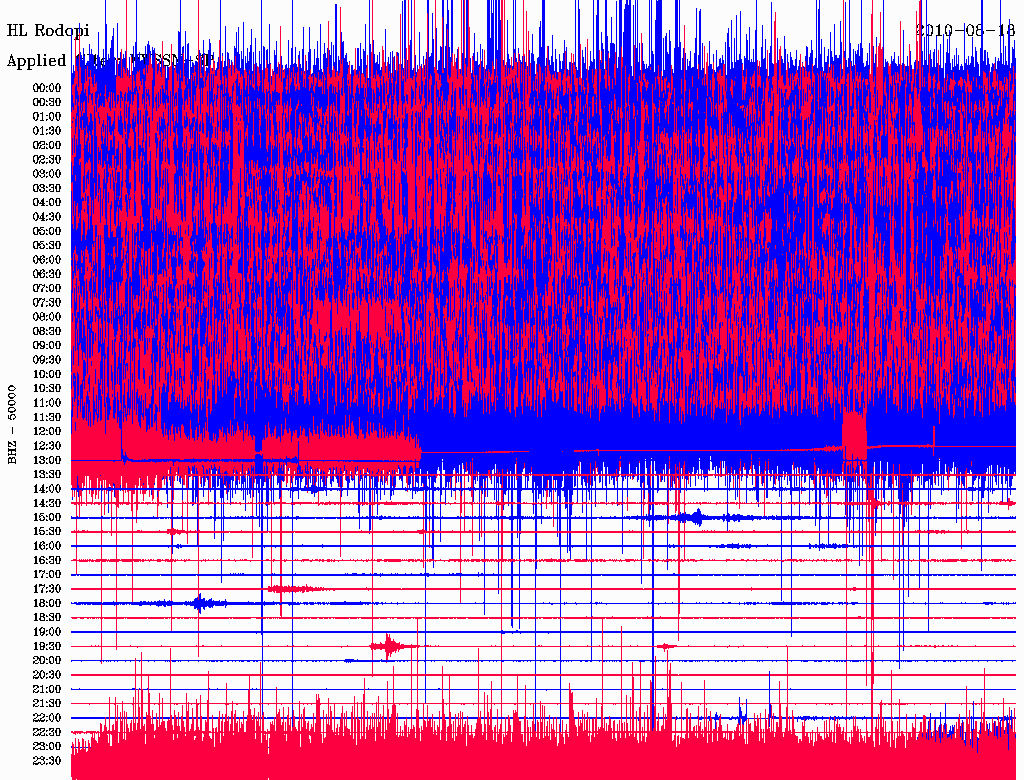Select the 10:30 time label

pos(46,389)
